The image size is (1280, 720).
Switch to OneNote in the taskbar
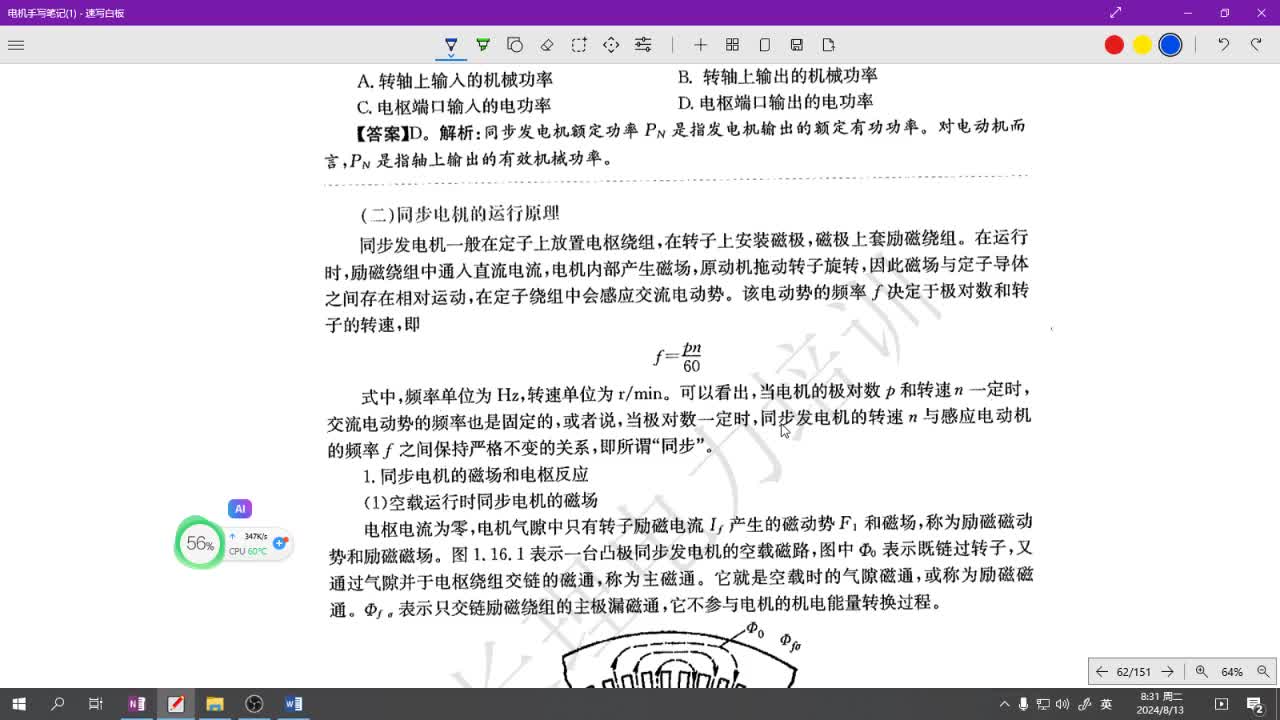[x=136, y=704]
